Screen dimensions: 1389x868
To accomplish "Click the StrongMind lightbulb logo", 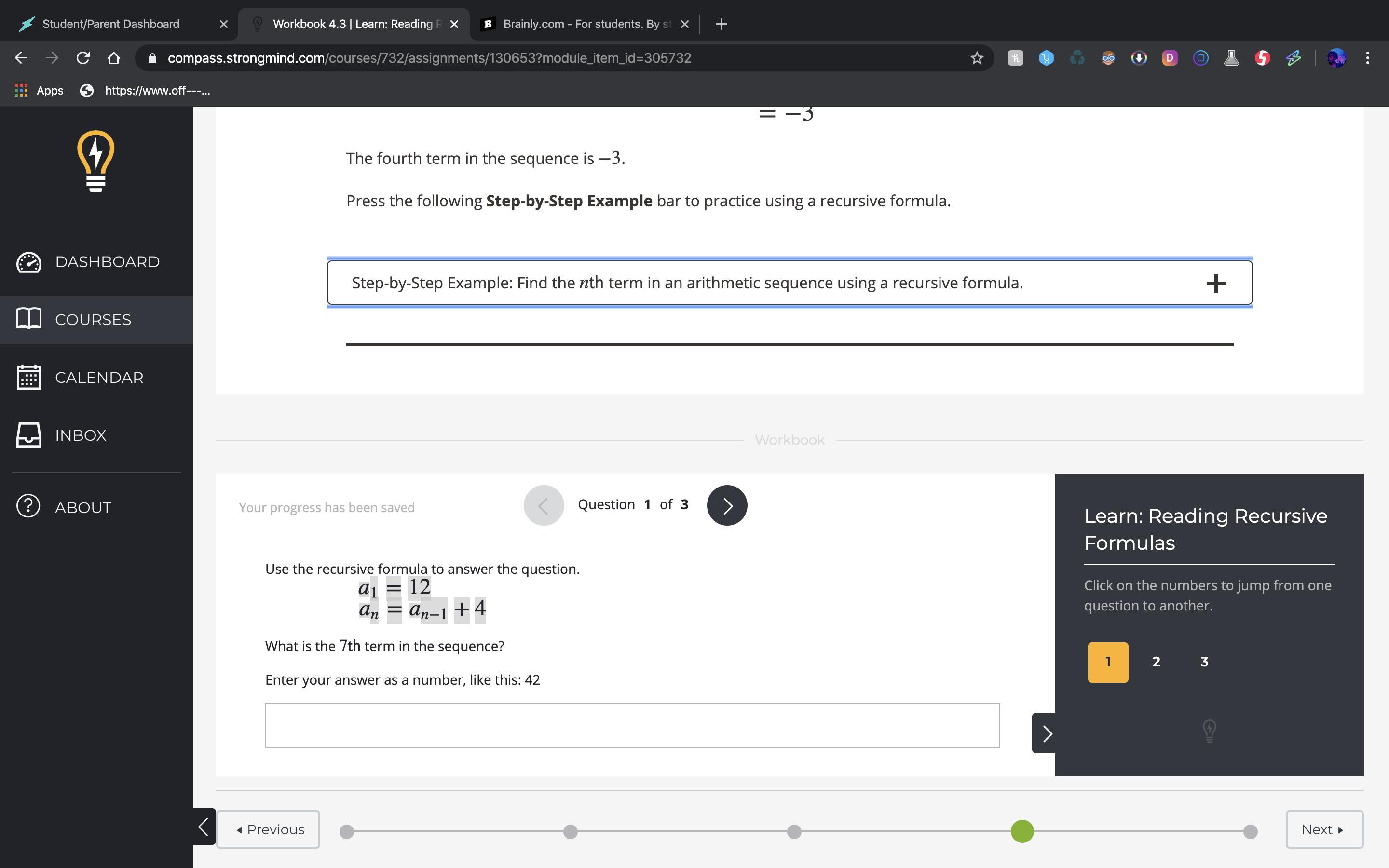I will (x=96, y=161).
